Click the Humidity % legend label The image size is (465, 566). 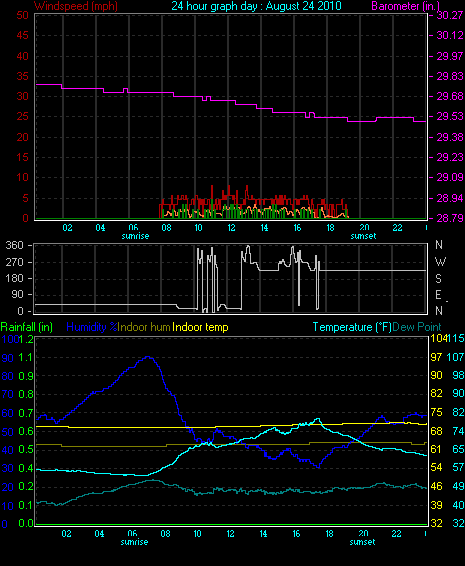92,327
